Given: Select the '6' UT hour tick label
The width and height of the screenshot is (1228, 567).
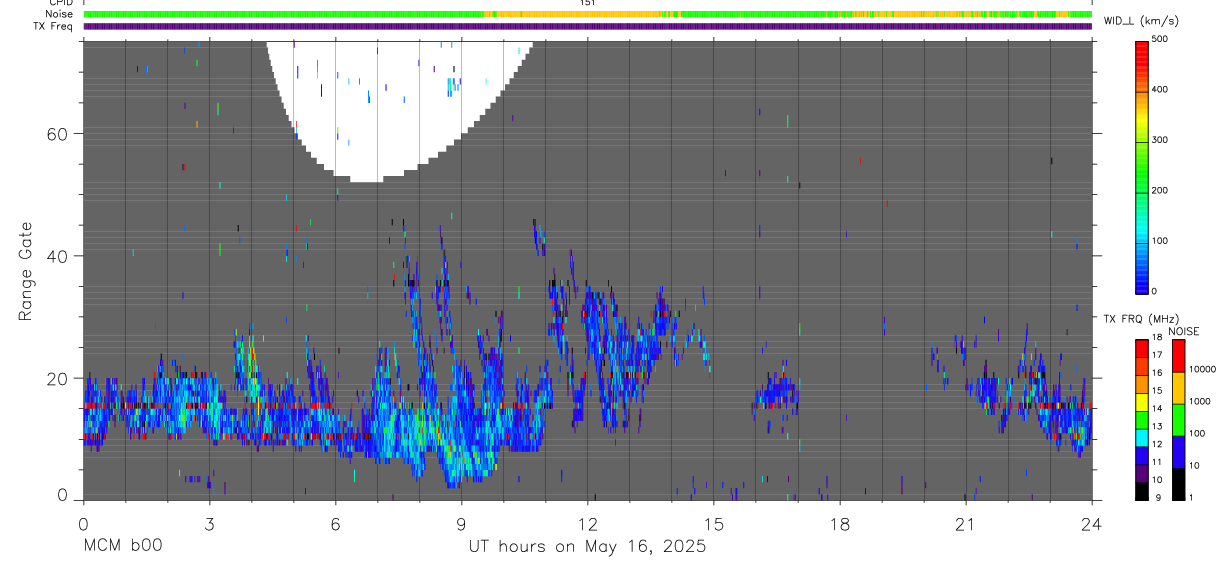Looking at the screenshot, I should [x=335, y=523].
